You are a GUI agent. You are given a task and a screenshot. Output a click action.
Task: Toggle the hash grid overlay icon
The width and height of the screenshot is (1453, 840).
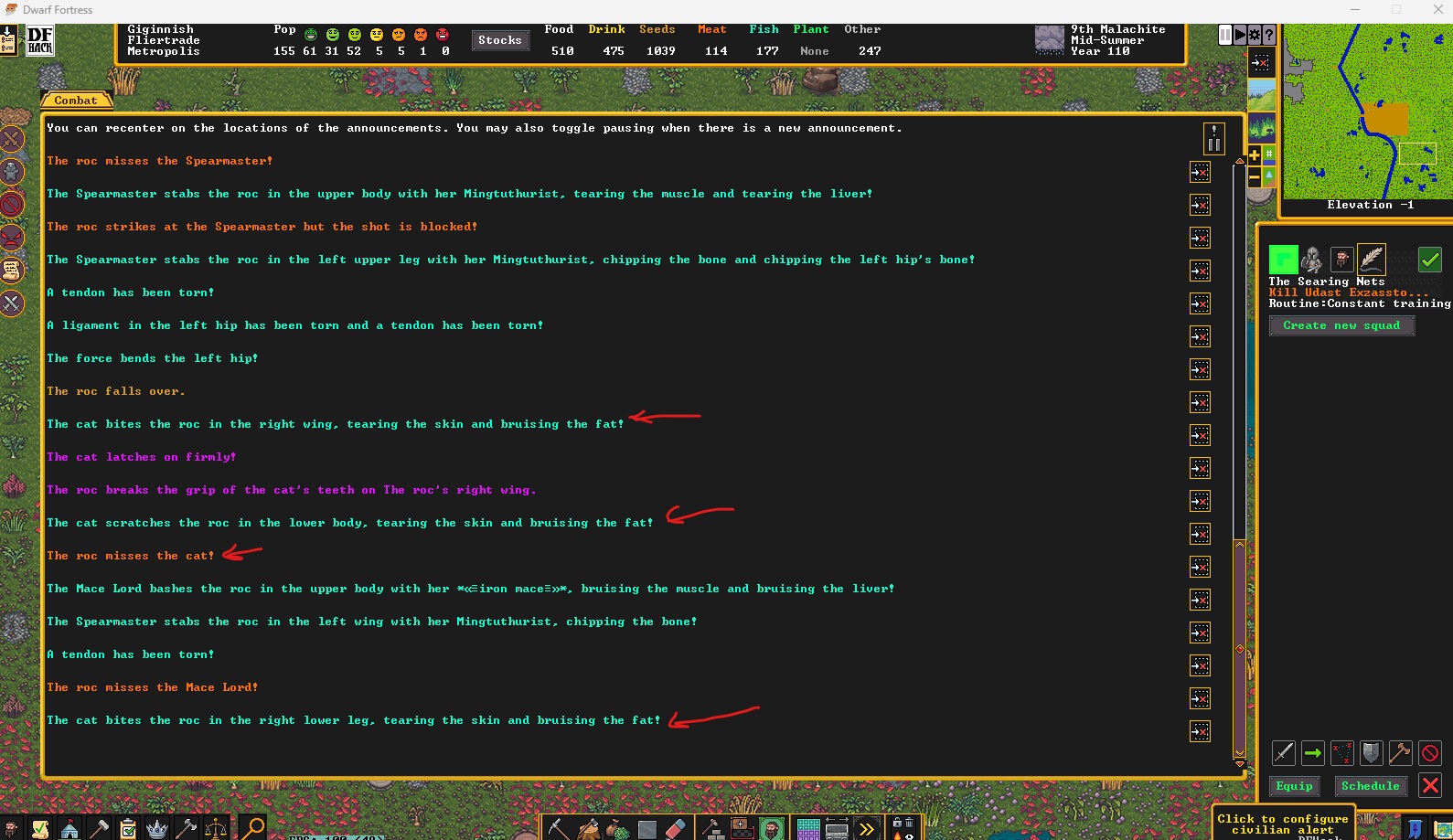coord(1269,154)
